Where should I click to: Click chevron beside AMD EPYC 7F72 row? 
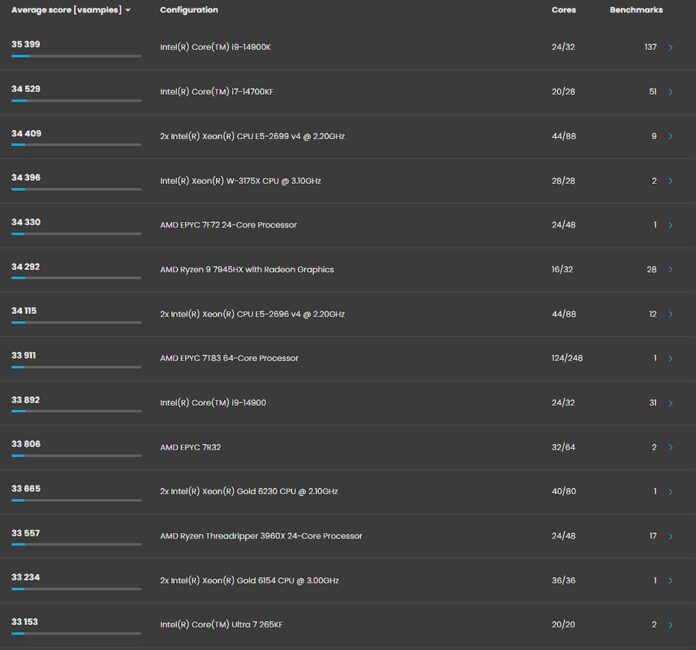670,225
